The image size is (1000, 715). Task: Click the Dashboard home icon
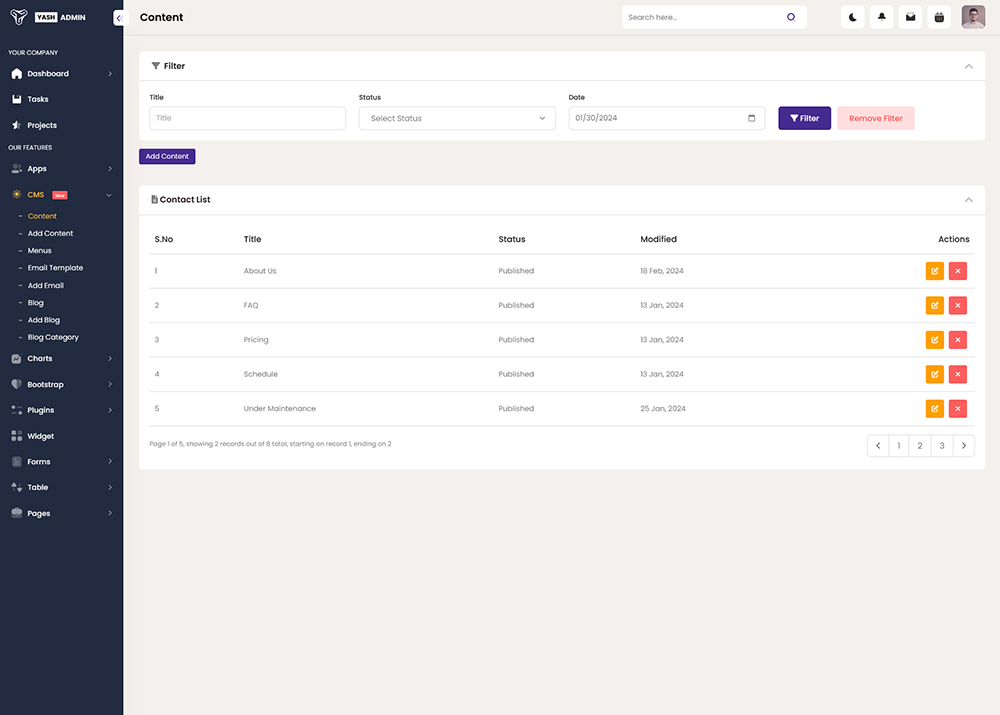(x=17, y=73)
